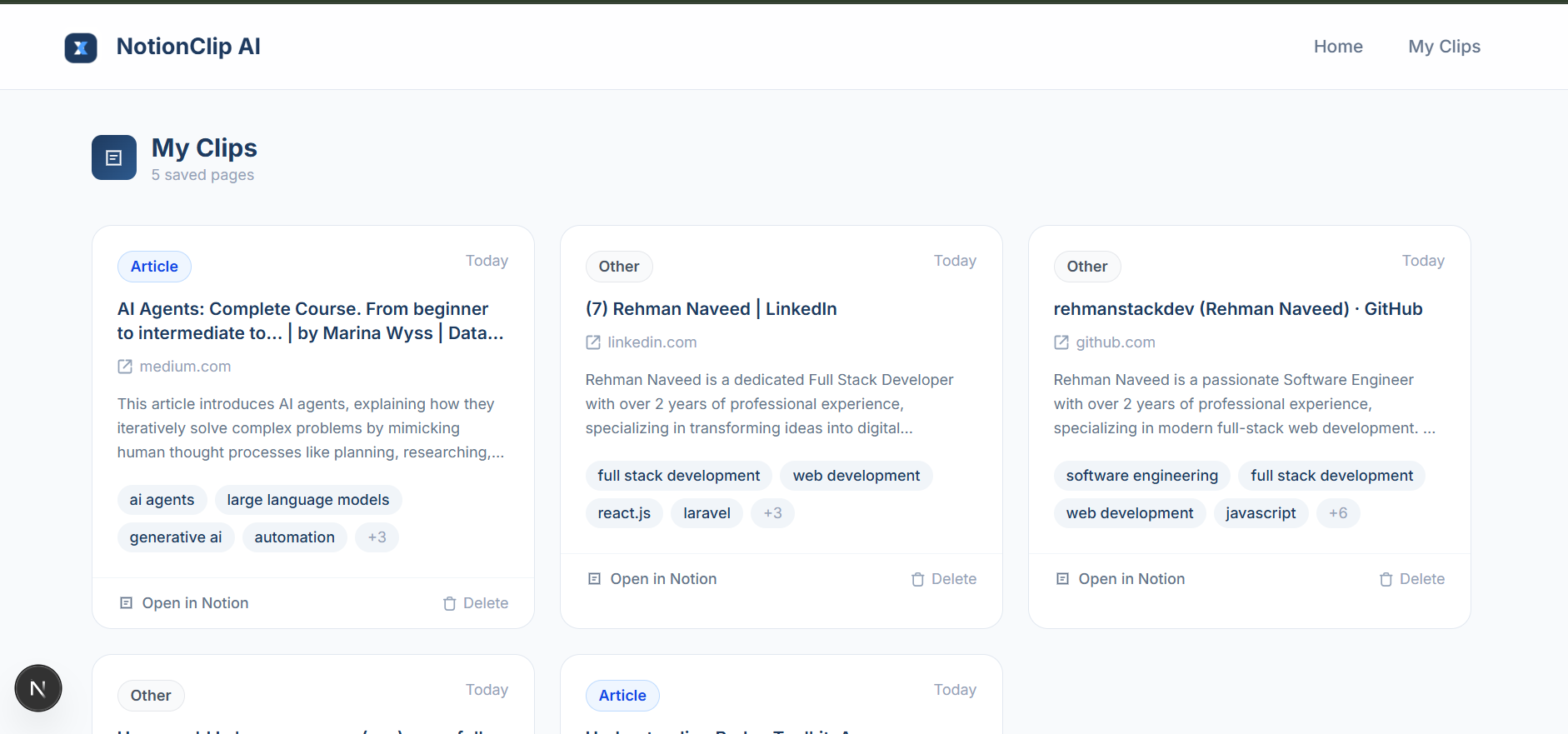This screenshot has height=734, width=1568.
Task: Click the Notion icon on the GitHub card
Action: [x=1063, y=579]
